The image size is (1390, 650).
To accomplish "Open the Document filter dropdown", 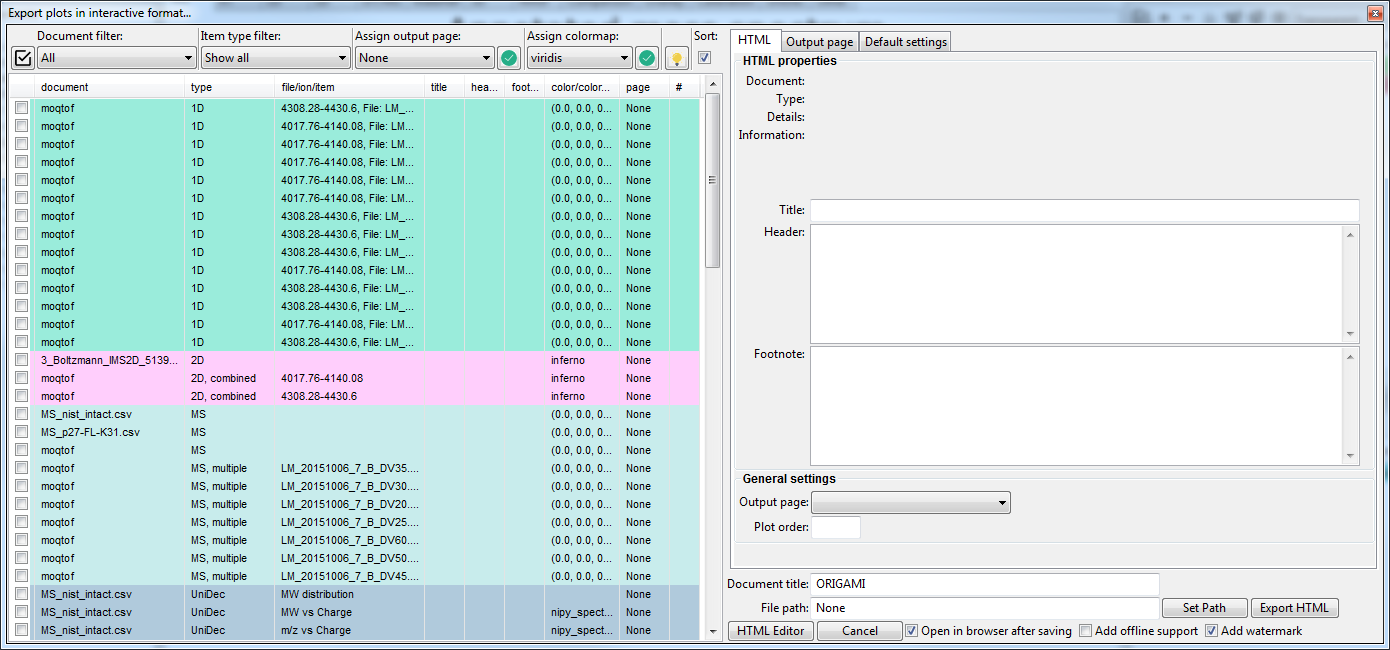I will pos(116,58).
